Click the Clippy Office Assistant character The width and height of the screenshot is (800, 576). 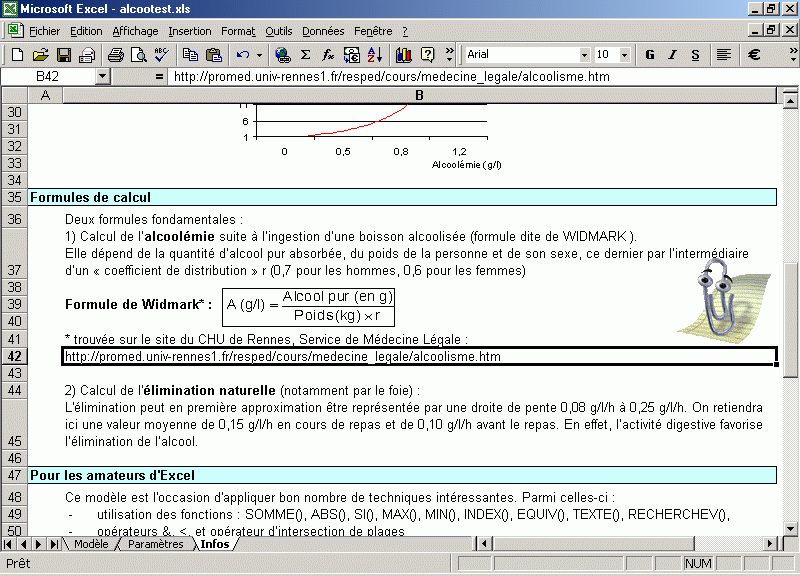pos(723,301)
